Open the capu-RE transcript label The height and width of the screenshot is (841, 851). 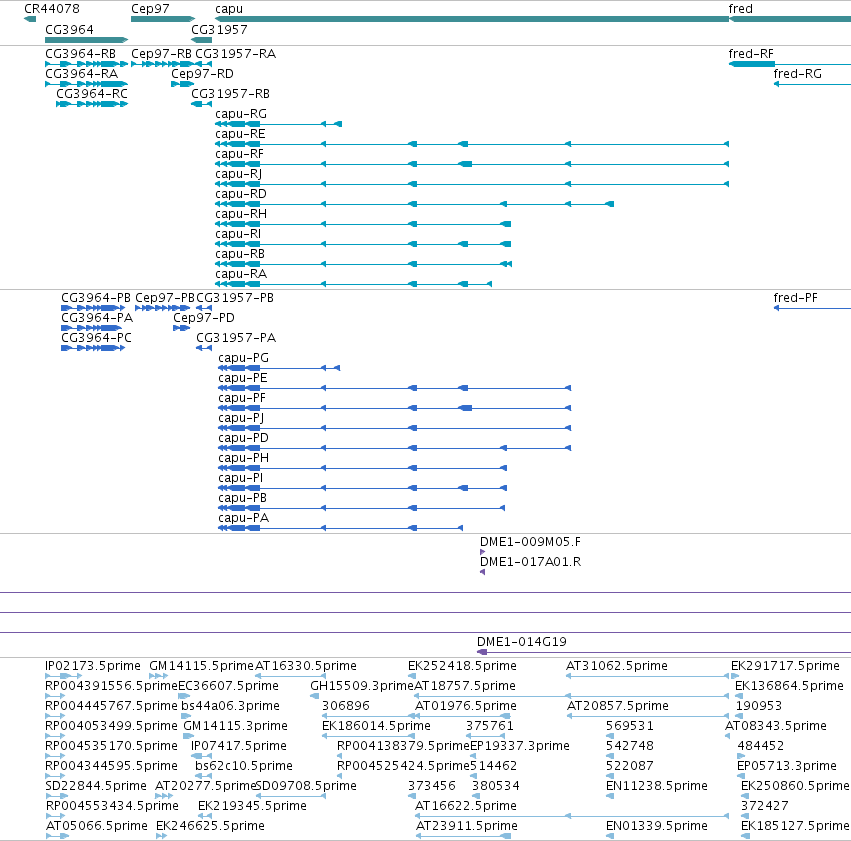pos(240,134)
